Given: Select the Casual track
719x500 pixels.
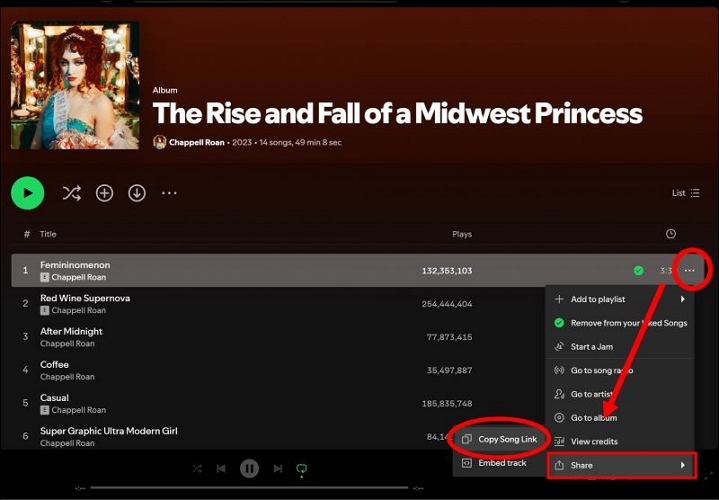Looking at the screenshot, I should coord(55,398).
